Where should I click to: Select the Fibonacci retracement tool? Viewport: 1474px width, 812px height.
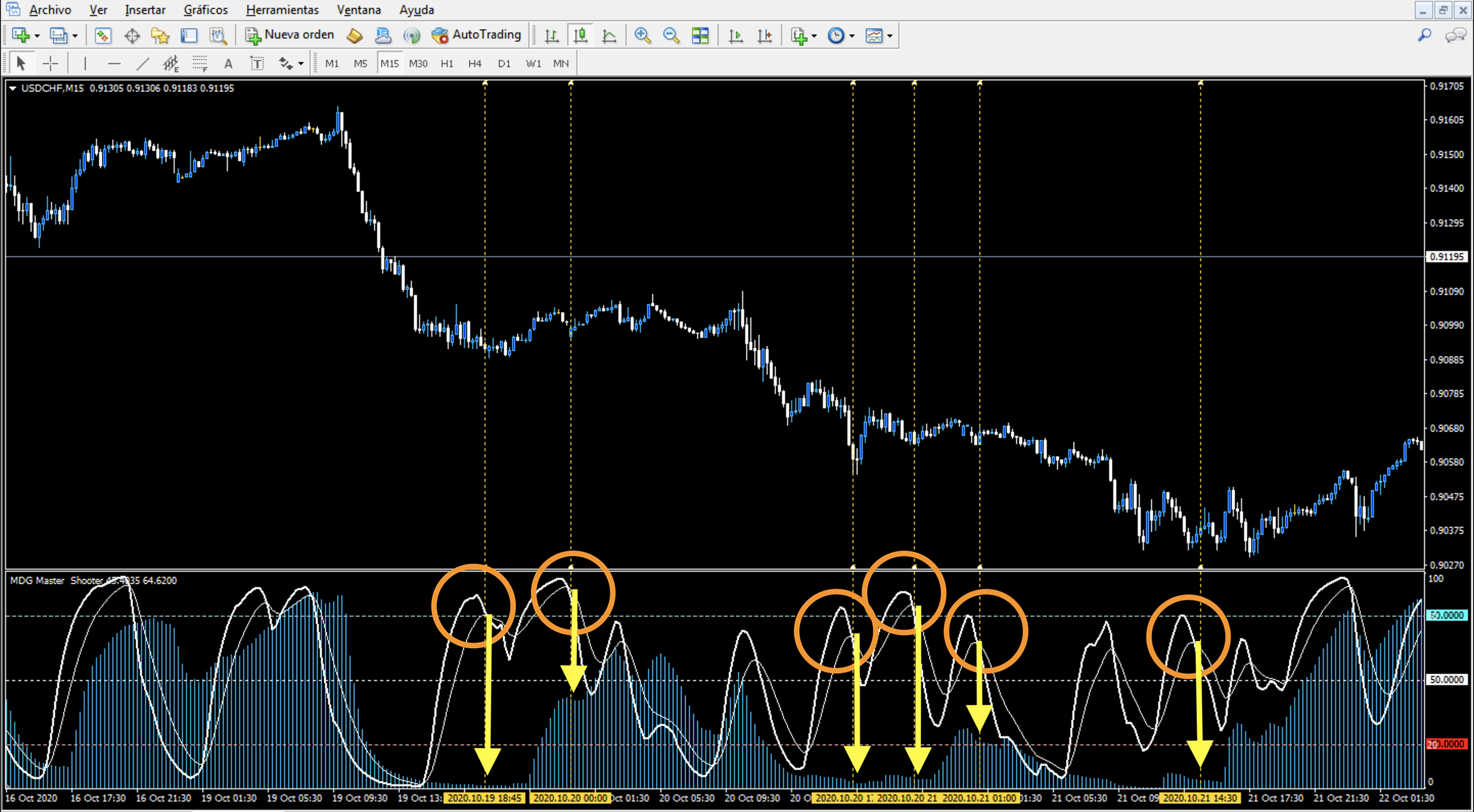click(200, 64)
